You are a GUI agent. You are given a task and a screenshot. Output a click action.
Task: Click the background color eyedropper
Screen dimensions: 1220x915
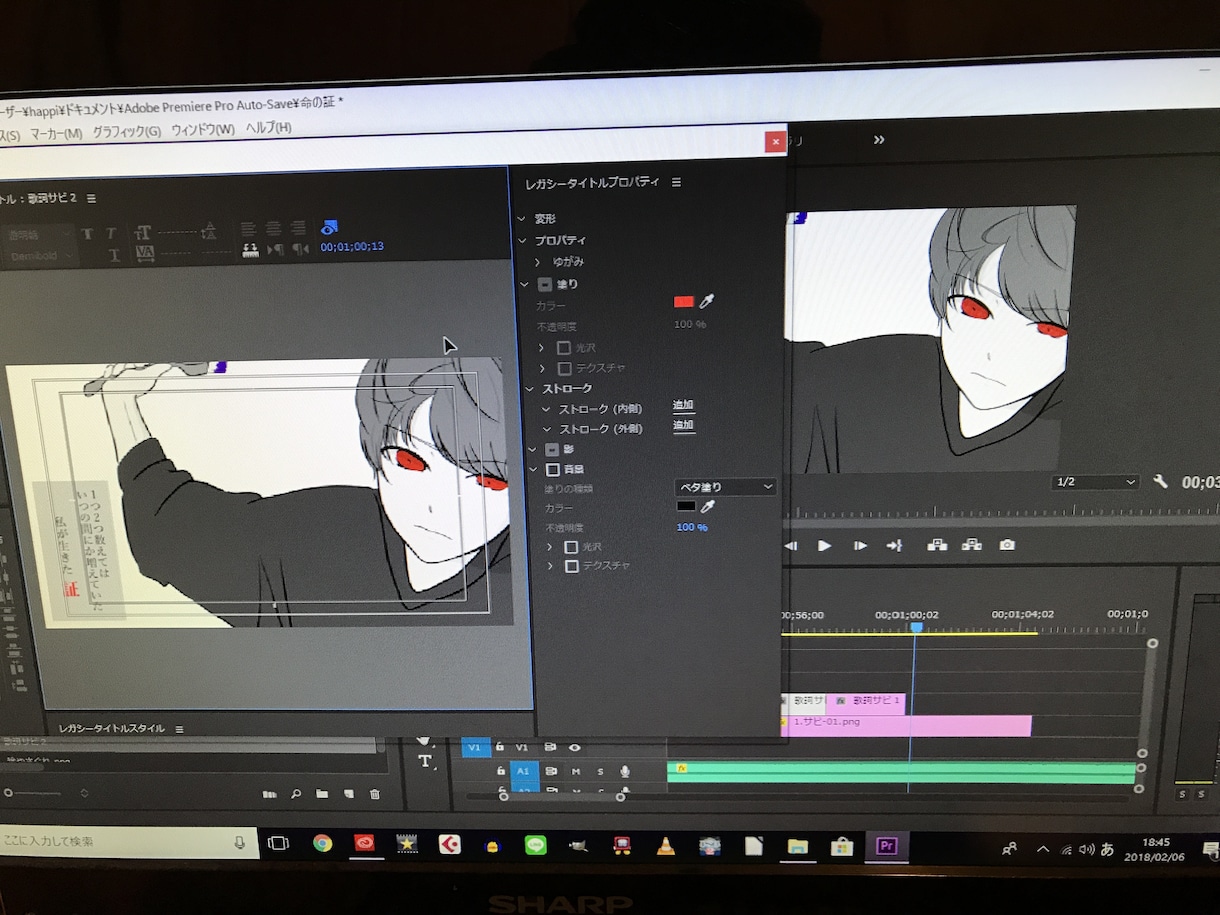point(707,506)
